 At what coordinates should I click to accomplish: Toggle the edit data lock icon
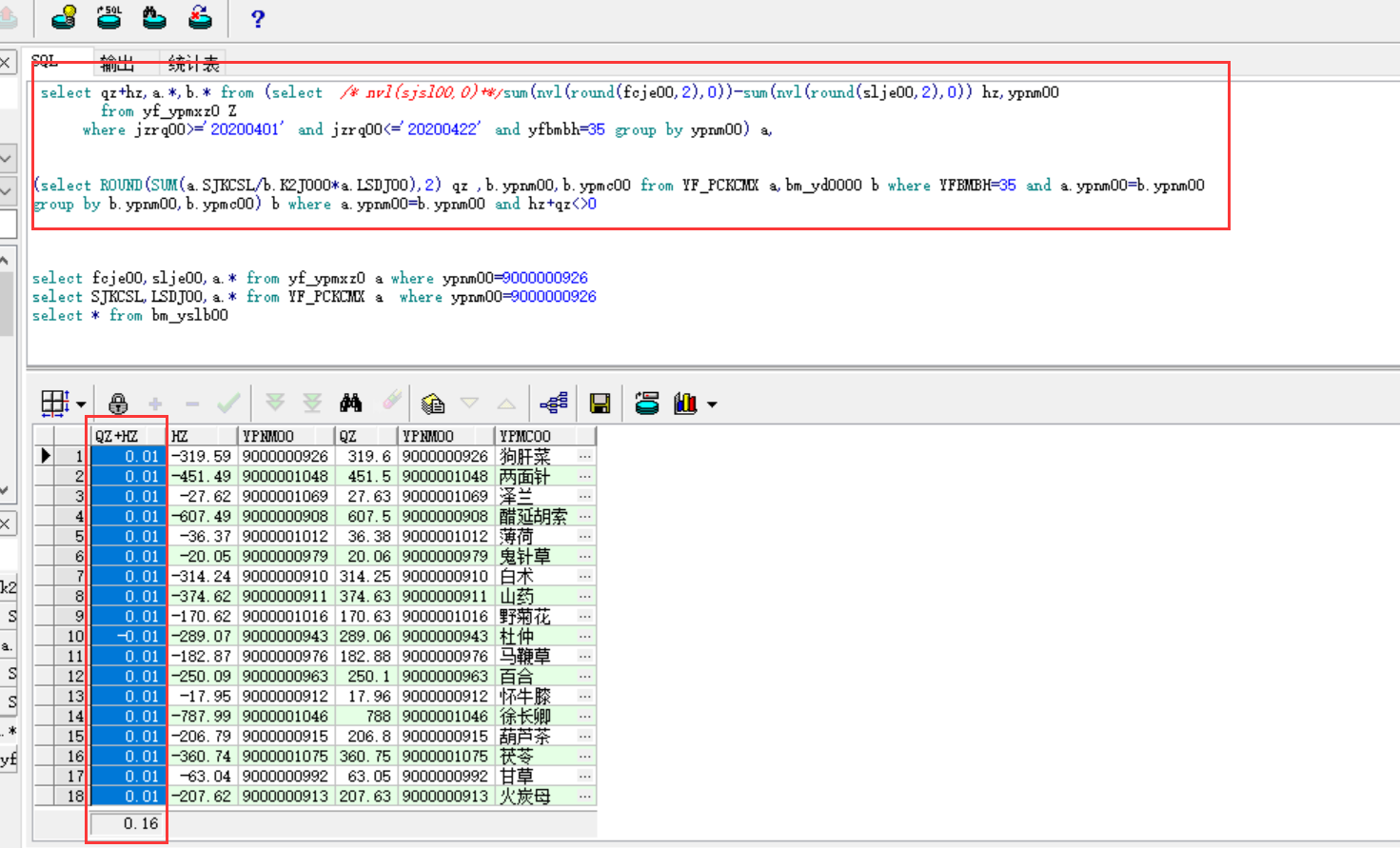point(118,404)
